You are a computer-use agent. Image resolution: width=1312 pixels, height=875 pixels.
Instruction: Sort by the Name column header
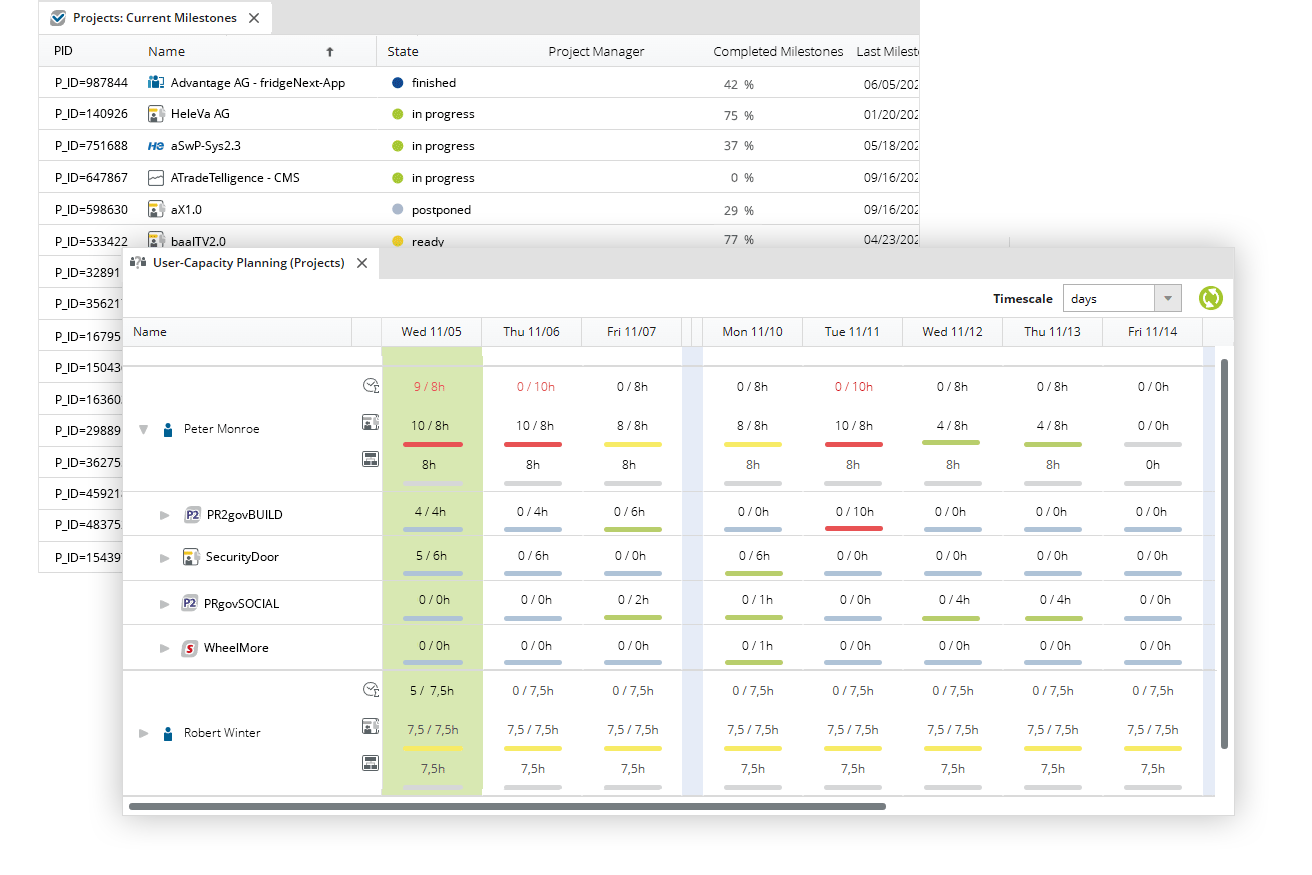click(x=167, y=52)
